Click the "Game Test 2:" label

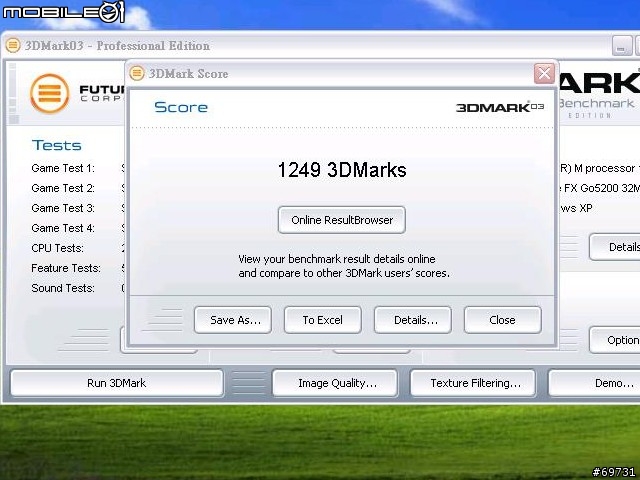tap(63, 188)
